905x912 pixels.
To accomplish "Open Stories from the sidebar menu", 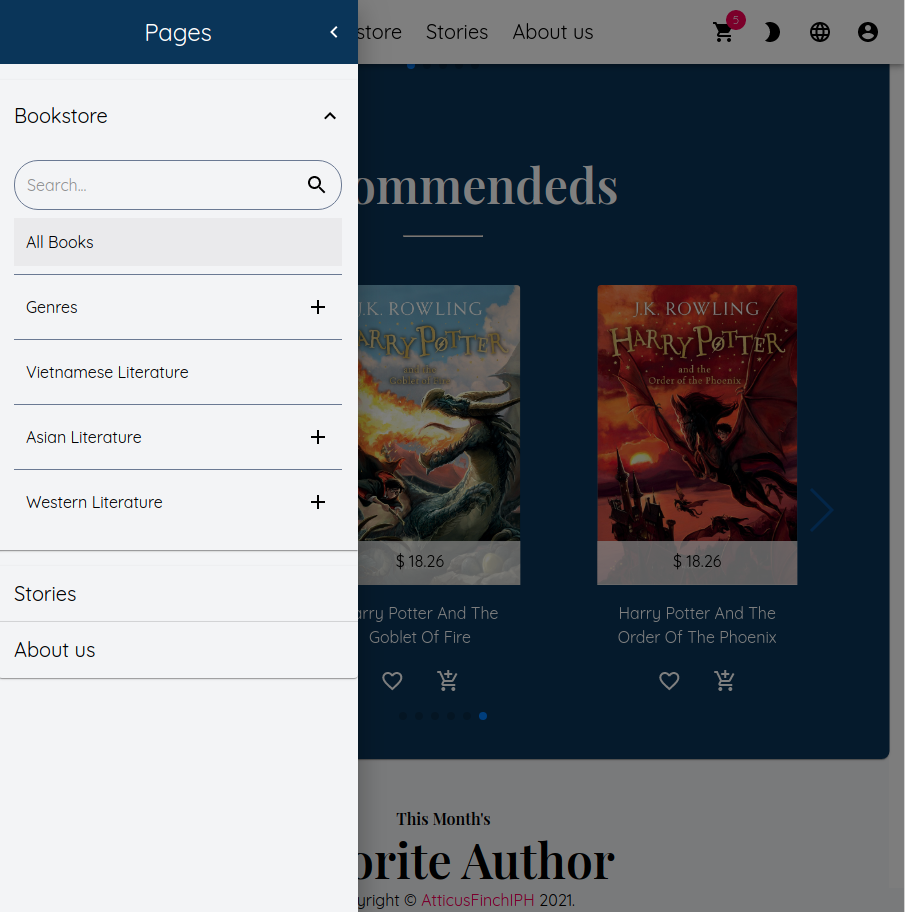I will pyautogui.click(x=45, y=594).
